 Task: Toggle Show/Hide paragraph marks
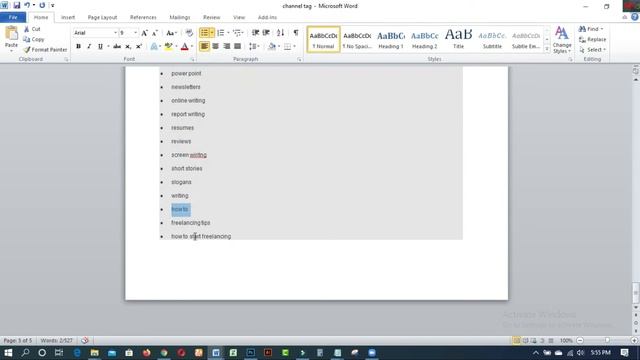(x=296, y=33)
